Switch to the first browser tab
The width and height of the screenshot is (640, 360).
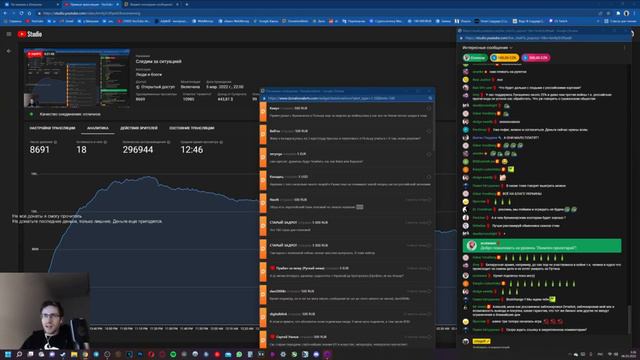click(x=31, y=4)
